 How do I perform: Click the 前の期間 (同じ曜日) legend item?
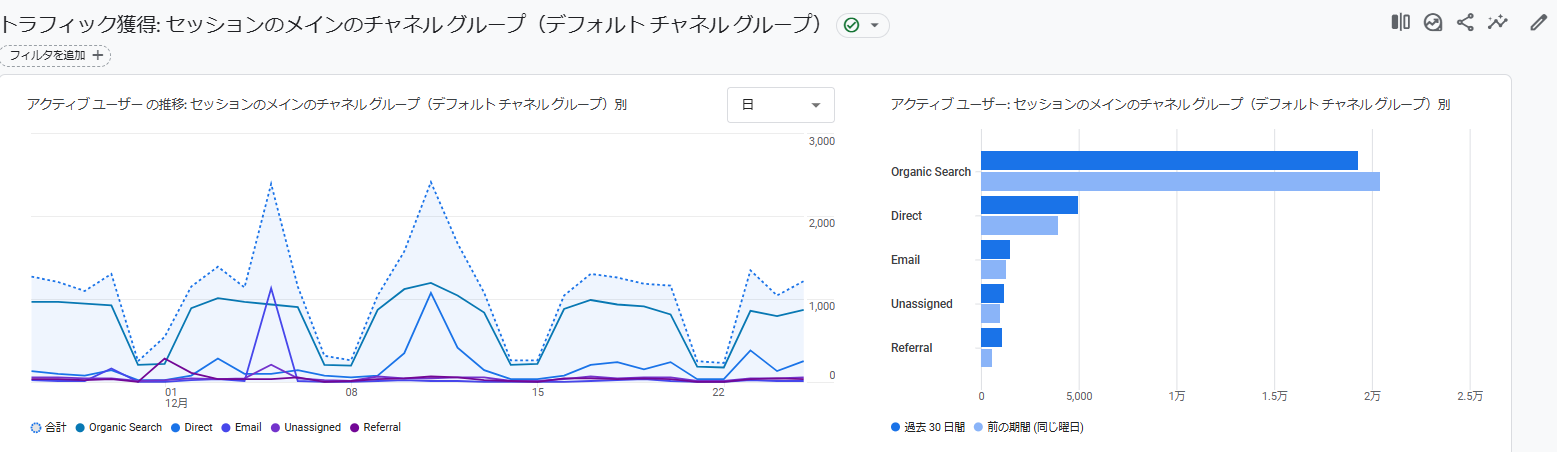(1035, 427)
